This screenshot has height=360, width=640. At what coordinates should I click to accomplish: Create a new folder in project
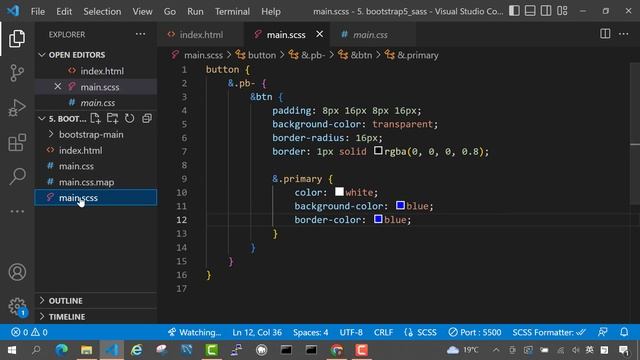[112, 119]
